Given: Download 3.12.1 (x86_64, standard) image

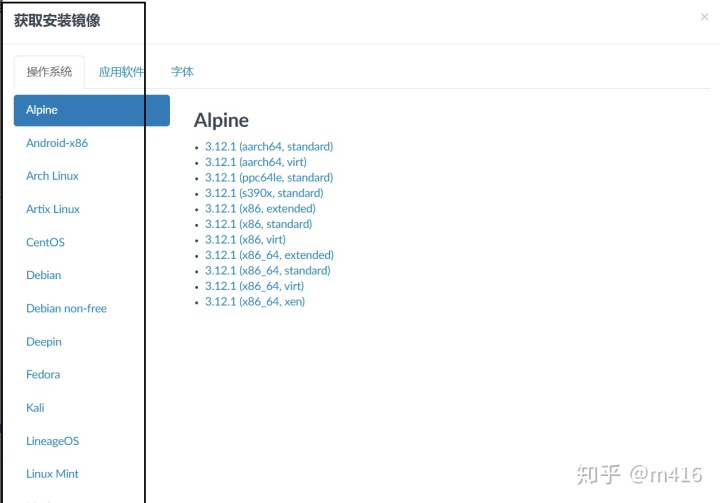Looking at the screenshot, I should click(268, 271).
